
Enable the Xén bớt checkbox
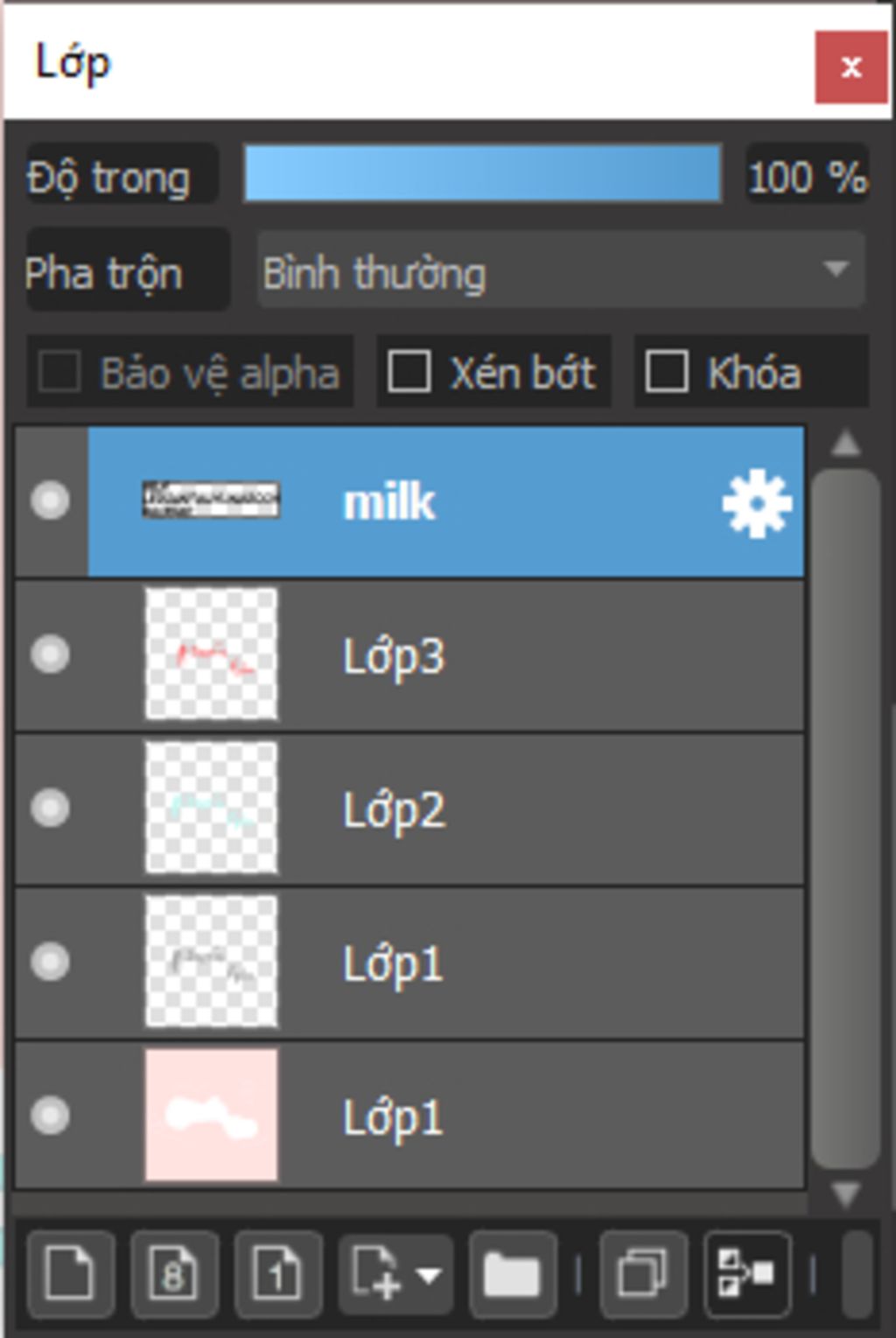pyautogui.click(x=409, y=372)
